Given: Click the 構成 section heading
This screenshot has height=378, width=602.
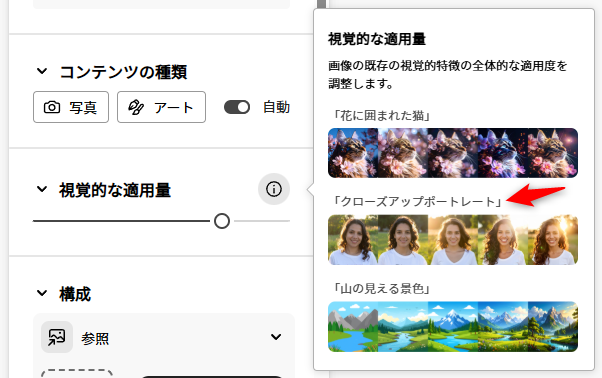Looking at the screenshot, I should [x=75, y=294].
